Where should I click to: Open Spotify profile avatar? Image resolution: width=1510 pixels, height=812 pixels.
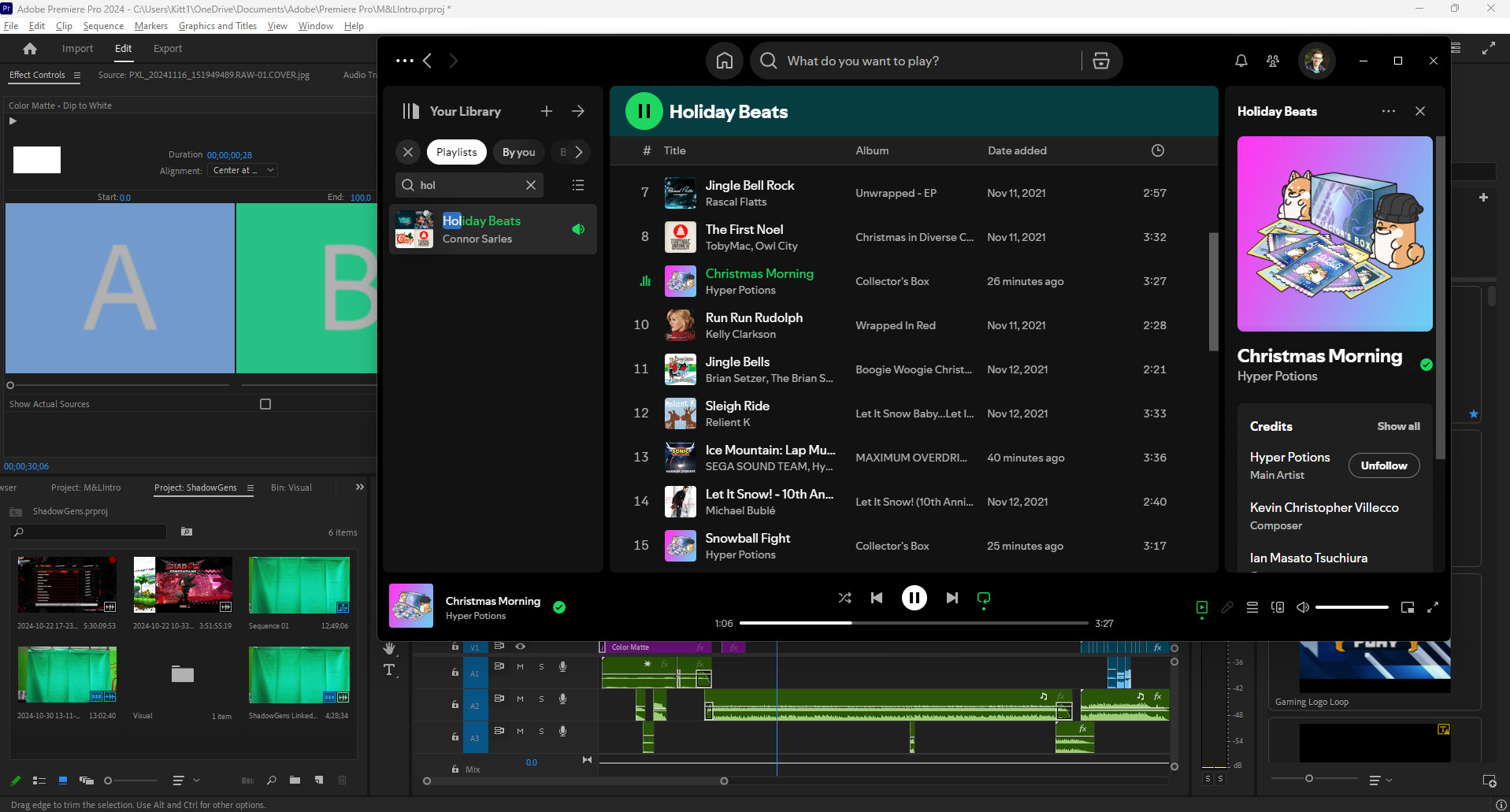click(x=1316, y=61)
